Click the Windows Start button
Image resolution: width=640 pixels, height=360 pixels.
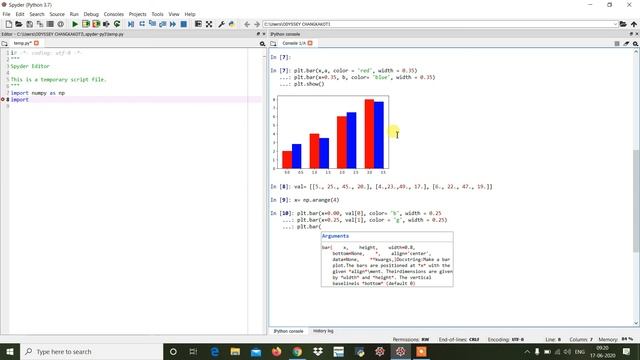[10, 351]
